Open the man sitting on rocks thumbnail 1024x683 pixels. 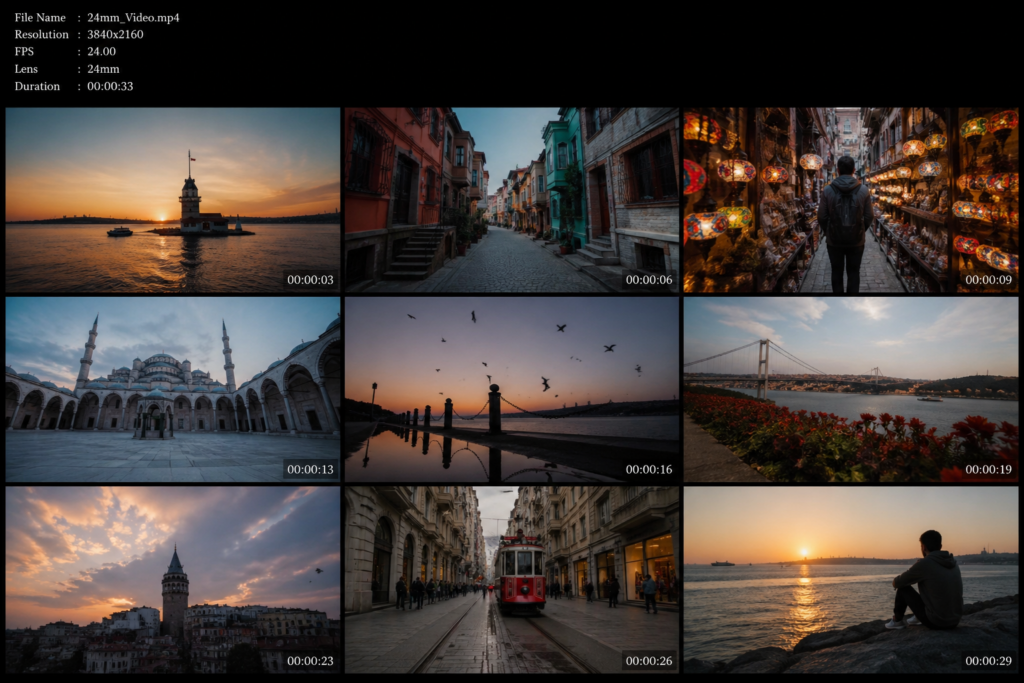coord(850,579)
